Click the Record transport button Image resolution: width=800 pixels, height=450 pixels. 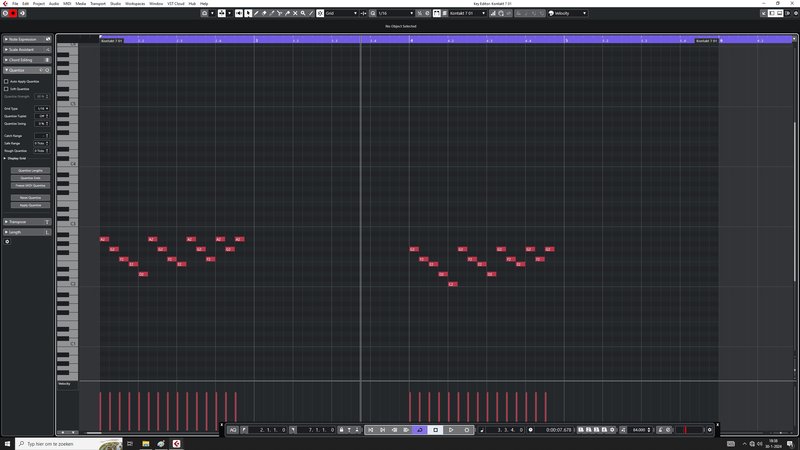tap(467, 430)
